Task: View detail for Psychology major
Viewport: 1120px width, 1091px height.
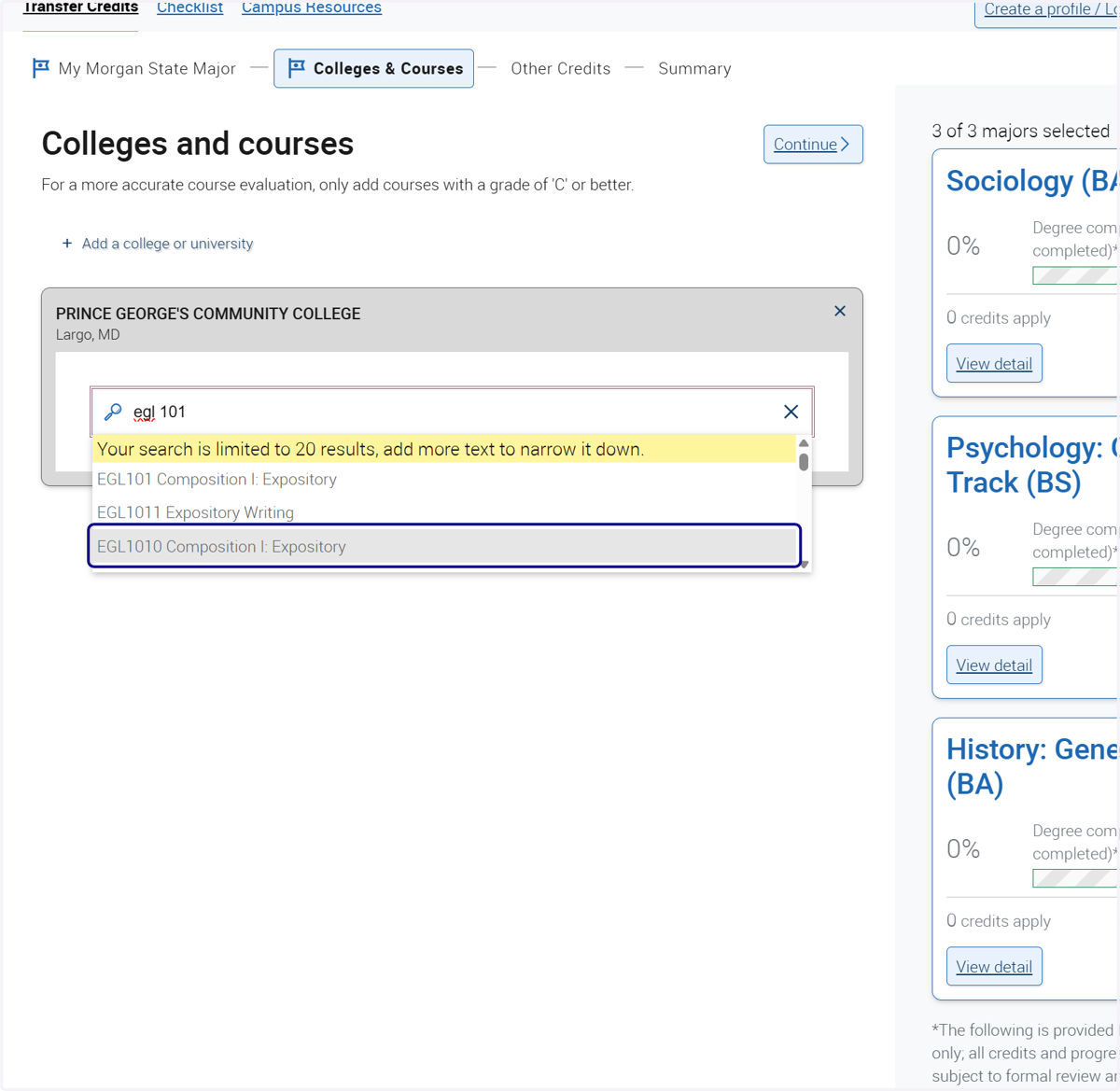Action: 994,665
